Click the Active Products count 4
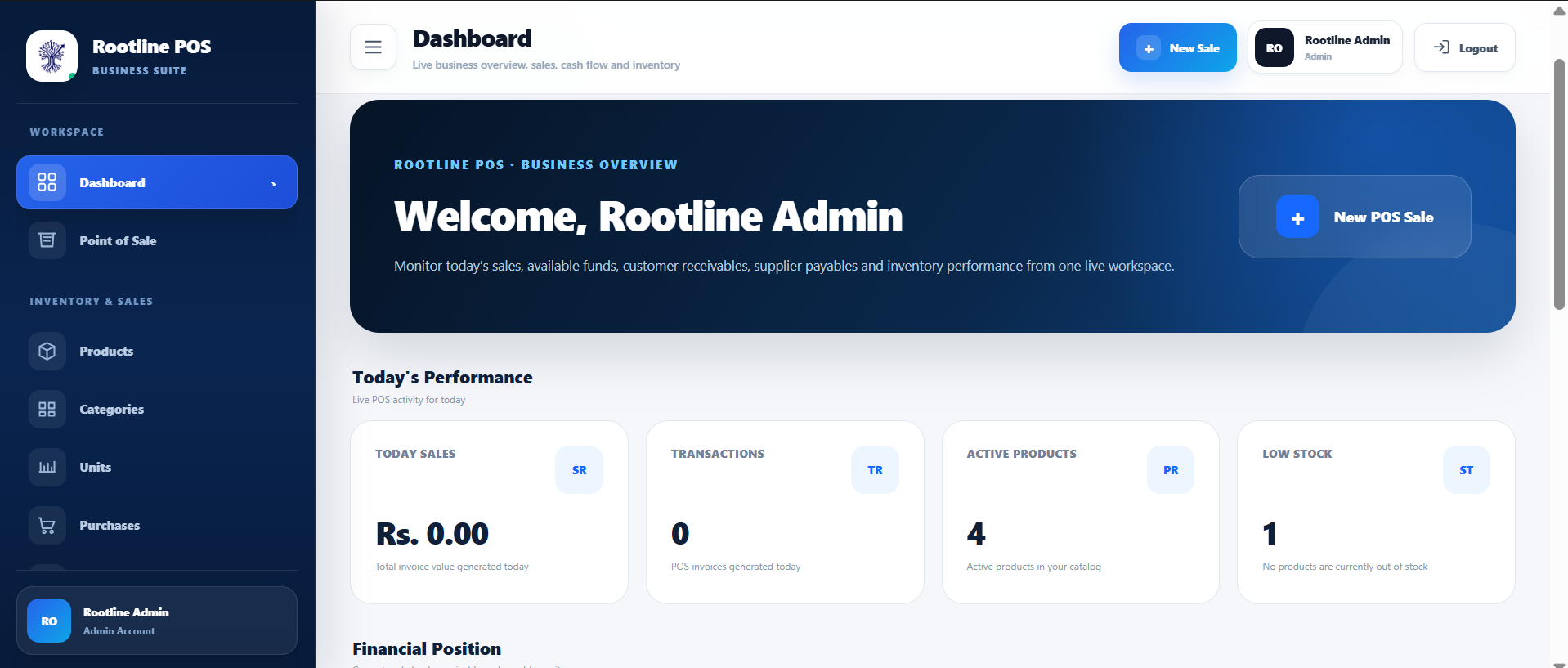This screenshot has width=1568, height=668. [x=976, y=534]
